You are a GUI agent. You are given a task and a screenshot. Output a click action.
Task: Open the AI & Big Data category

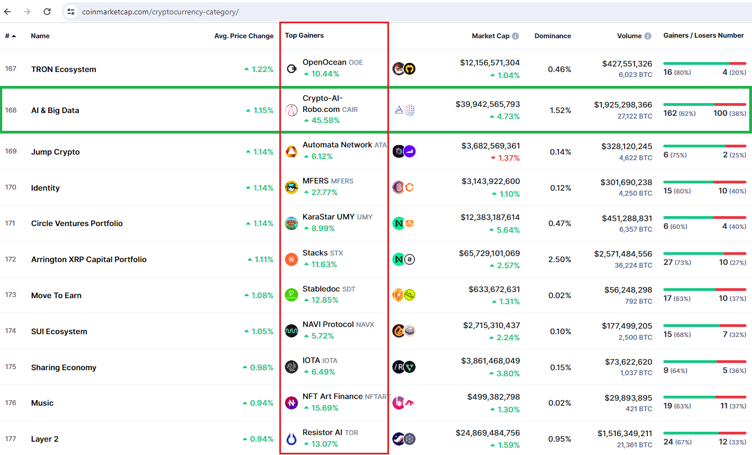pos(55,110)
